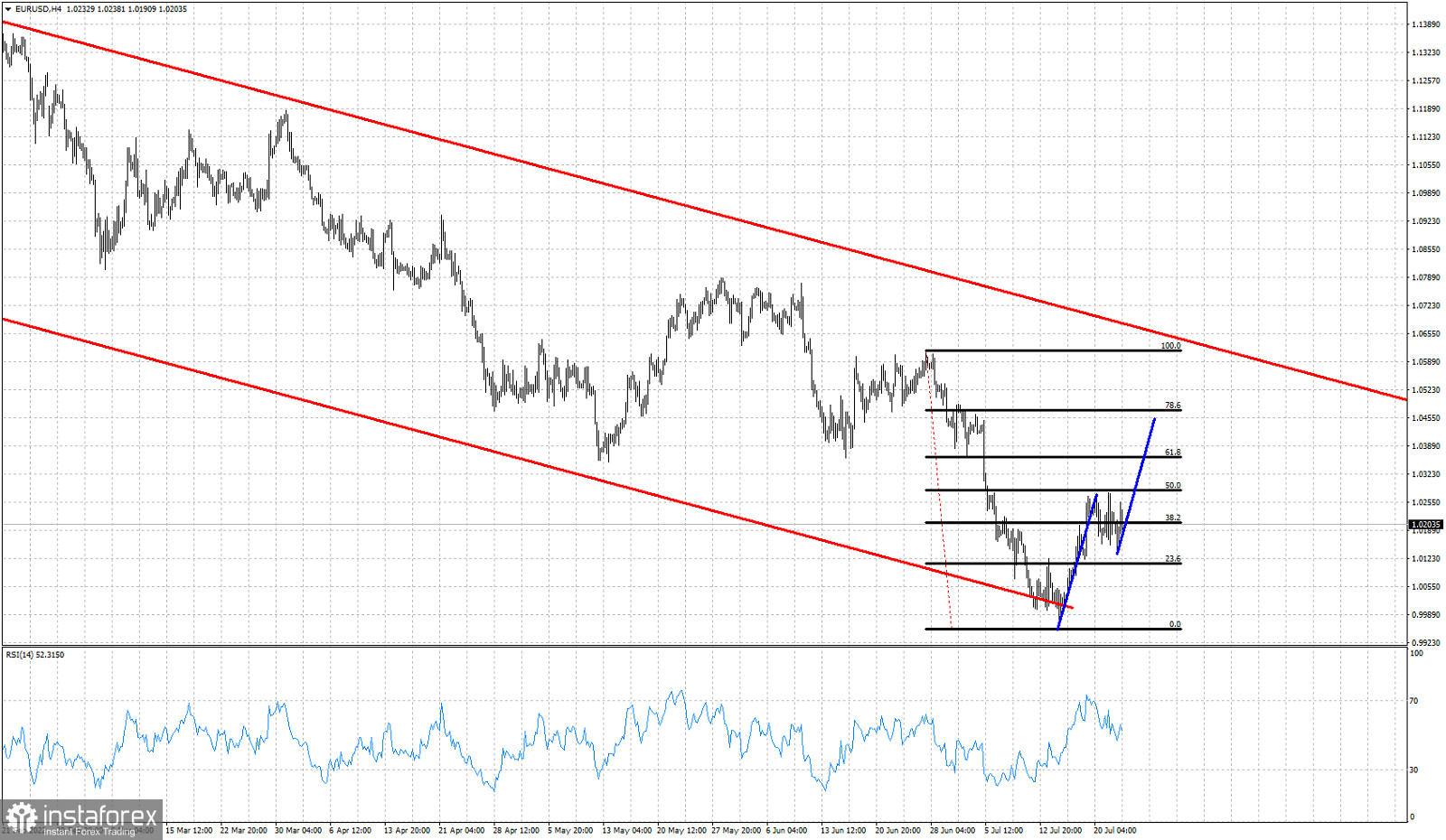Viewport: 1446px width, 840px height.
Task: Click the 1.13230 price axis label
Action: [x=1425, y=52]
